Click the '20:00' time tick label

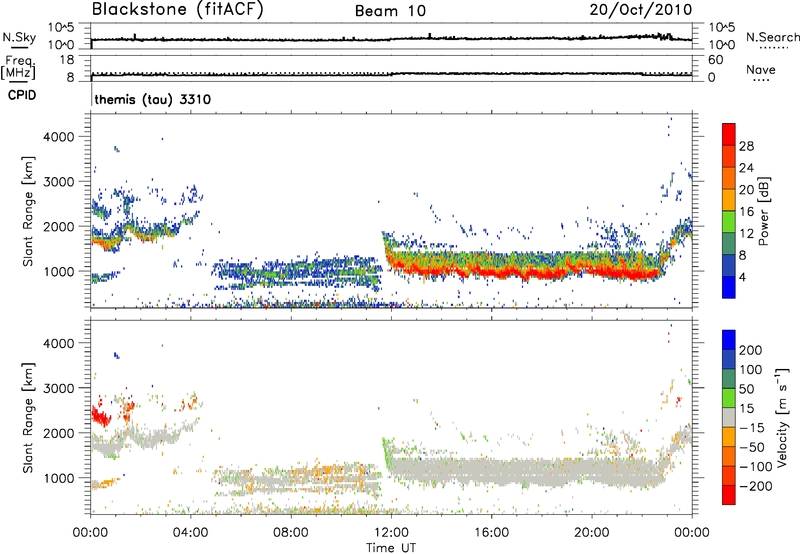pos(591,533)
